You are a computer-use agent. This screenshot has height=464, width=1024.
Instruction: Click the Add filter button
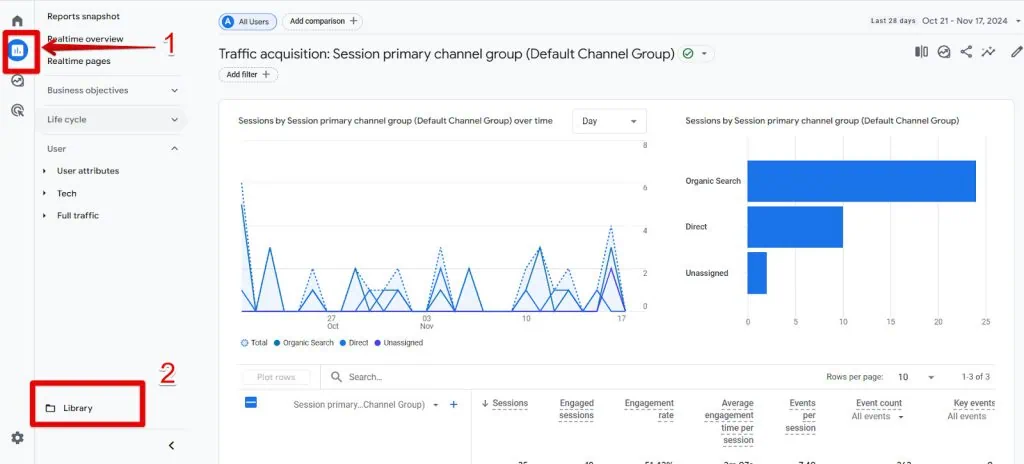(248, 74)
